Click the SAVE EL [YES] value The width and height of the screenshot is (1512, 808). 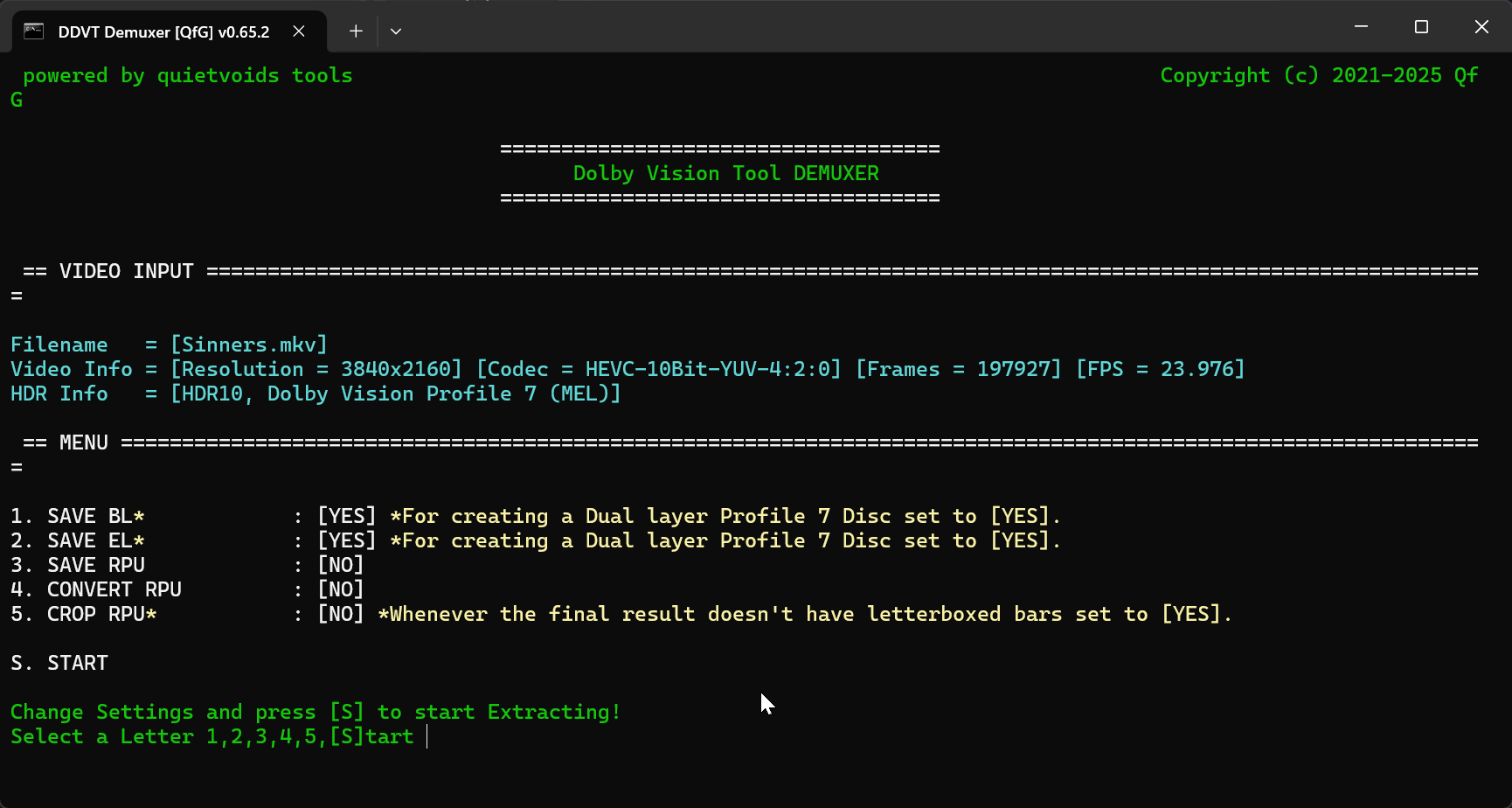coord(346,540)
